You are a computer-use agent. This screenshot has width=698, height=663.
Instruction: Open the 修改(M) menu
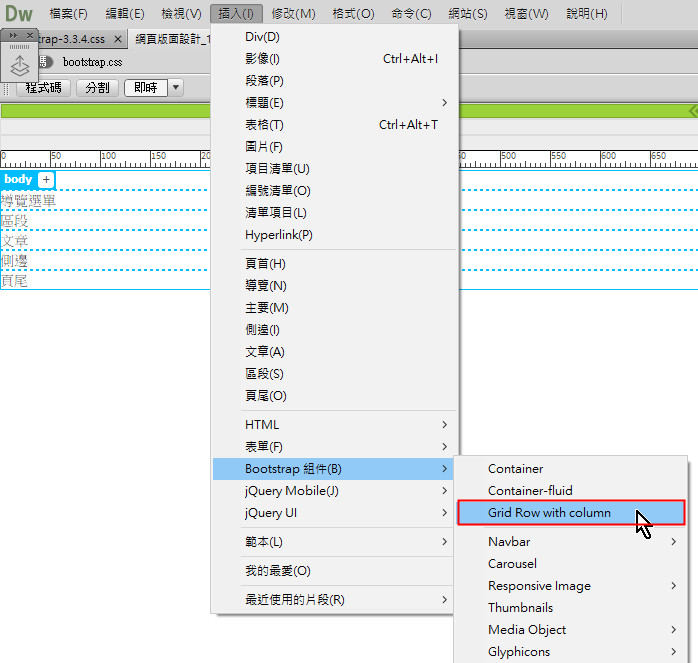pyautogui.click(x=293, y=14)
